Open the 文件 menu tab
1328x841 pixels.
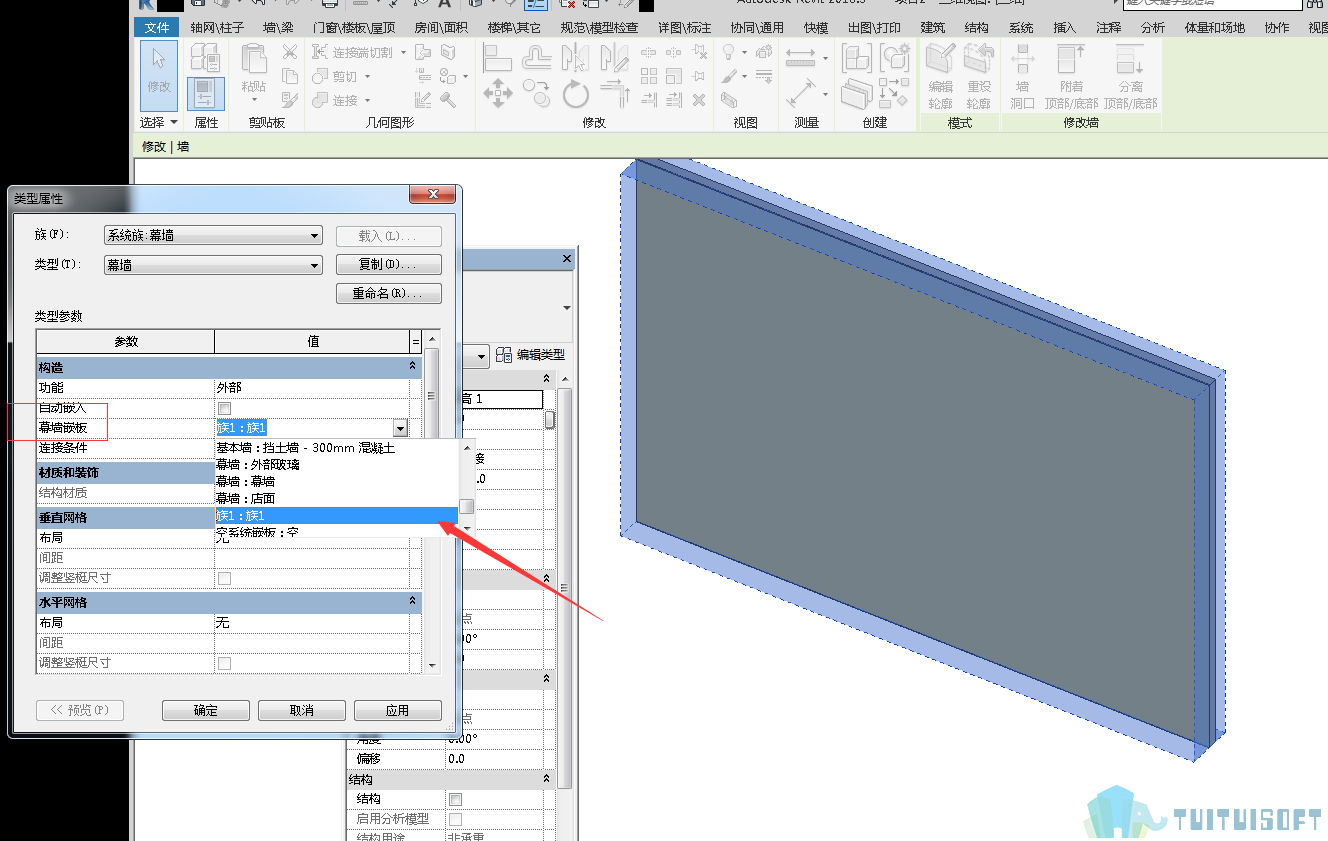click(x=157, y=28)
